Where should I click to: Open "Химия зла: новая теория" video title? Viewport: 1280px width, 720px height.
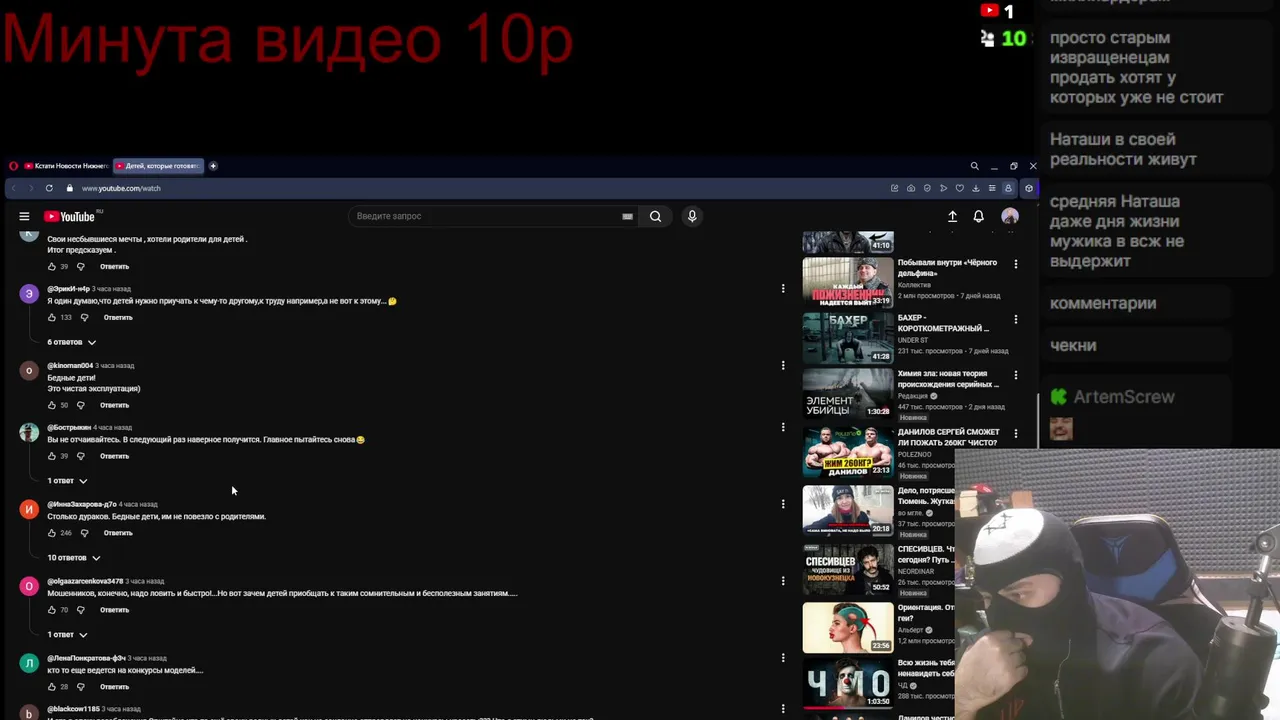tap(948, 379)
